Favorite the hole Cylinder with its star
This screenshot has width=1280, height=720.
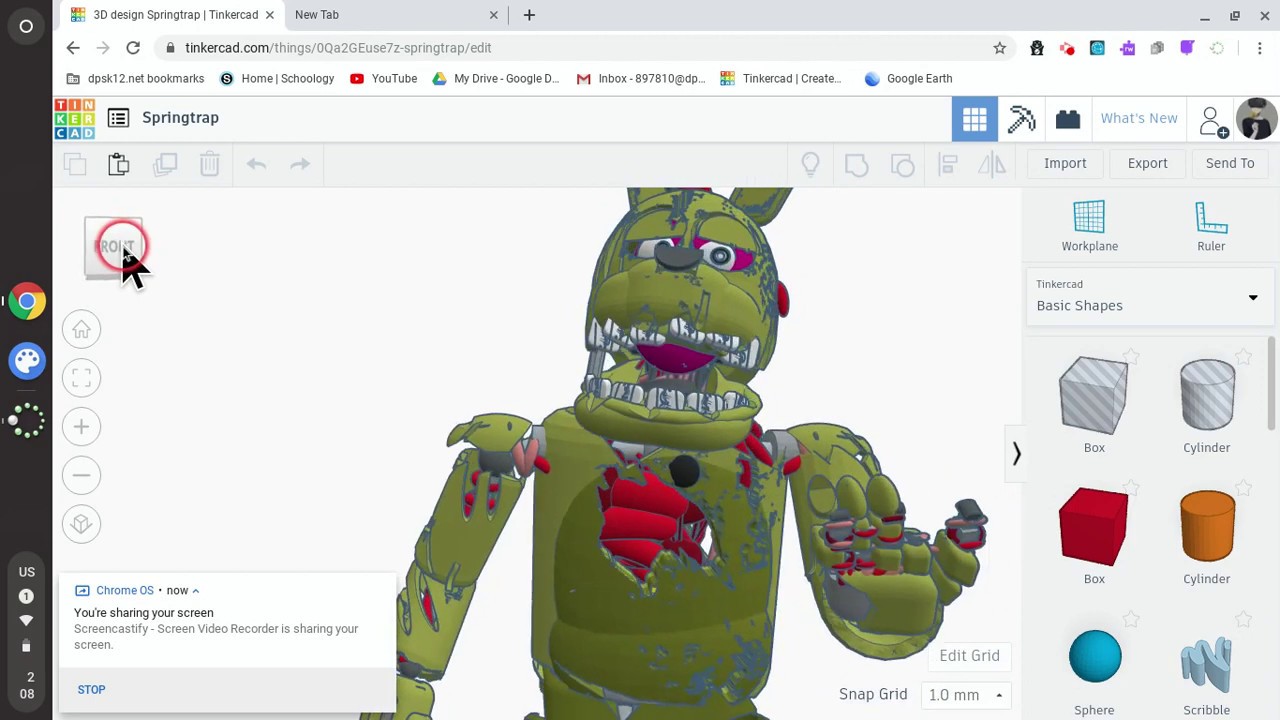tap(1243, 356)
